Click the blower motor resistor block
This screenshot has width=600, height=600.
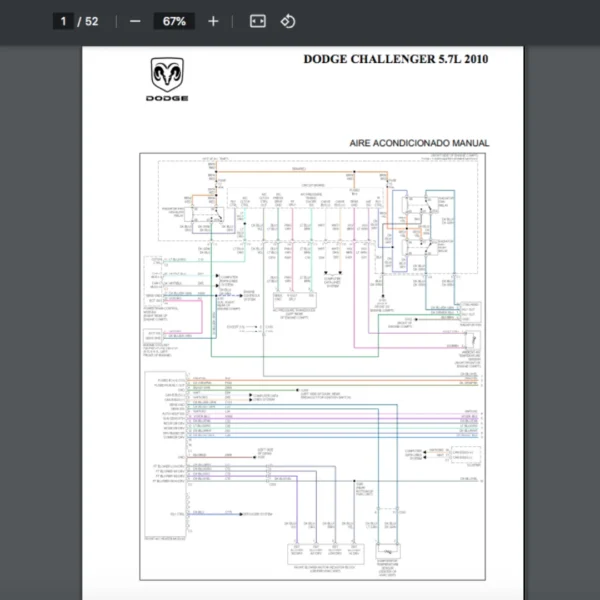[x=316, y=548]
